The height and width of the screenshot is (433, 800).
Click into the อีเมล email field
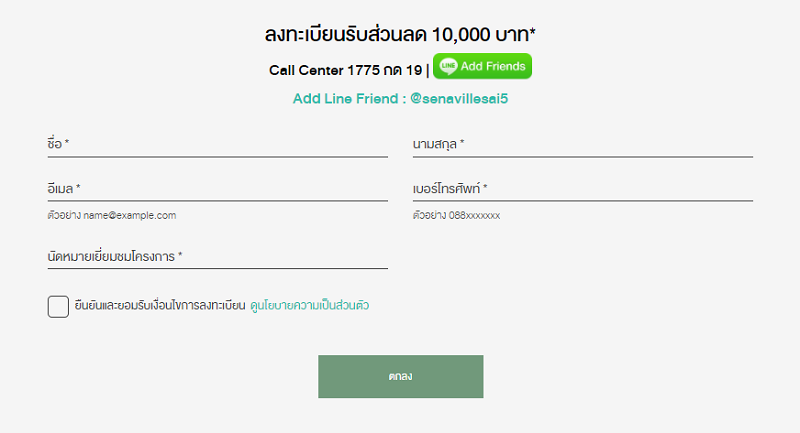(218, 189)
